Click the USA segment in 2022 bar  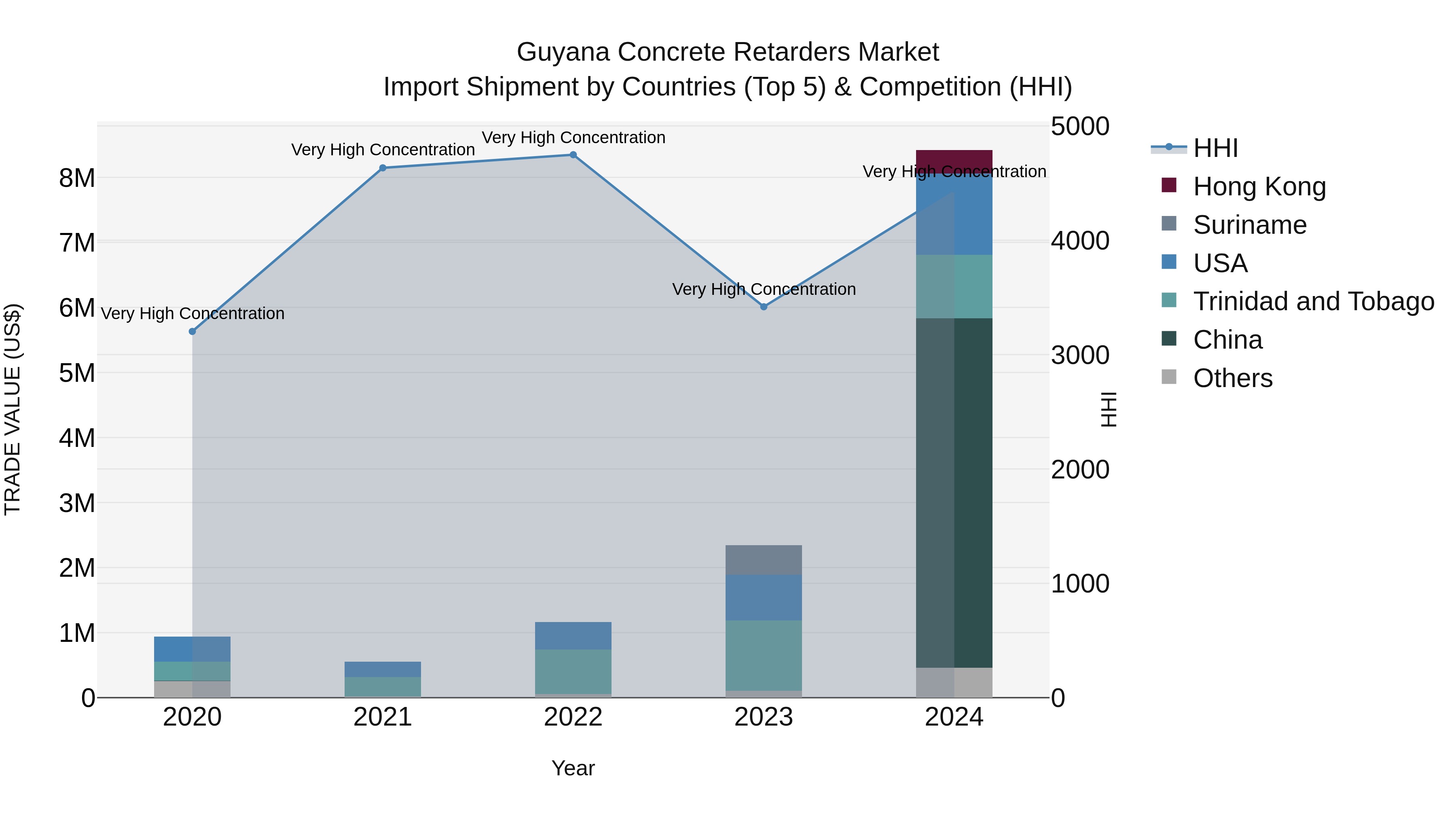(x=573, y=636)
